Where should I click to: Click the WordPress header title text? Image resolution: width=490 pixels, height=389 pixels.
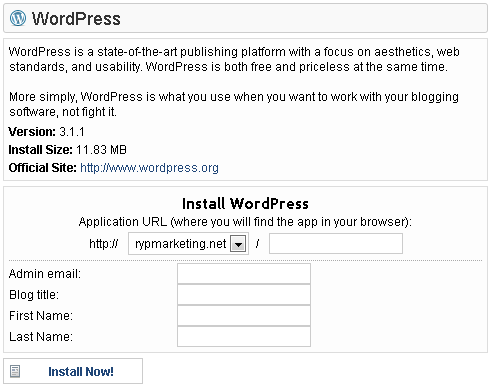[x=76, y=18]
